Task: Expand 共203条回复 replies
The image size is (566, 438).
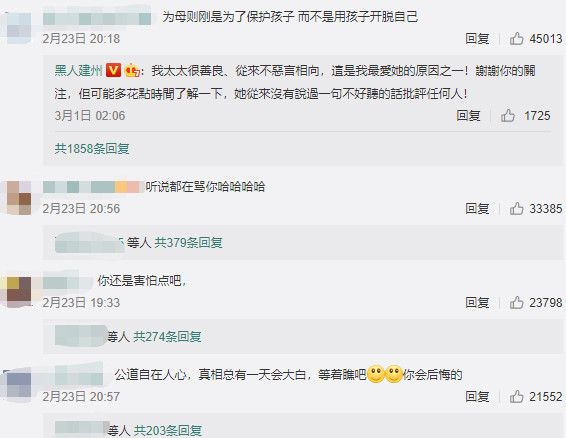Action: click(x=167, y=430)
